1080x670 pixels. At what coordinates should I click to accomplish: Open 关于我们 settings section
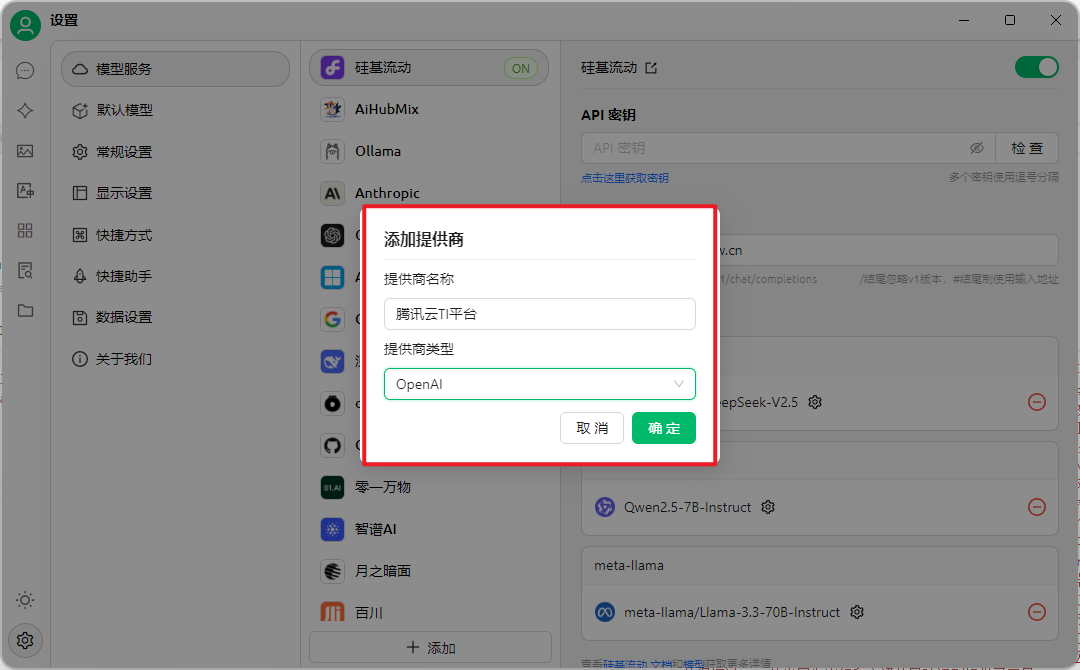(176, 359)
